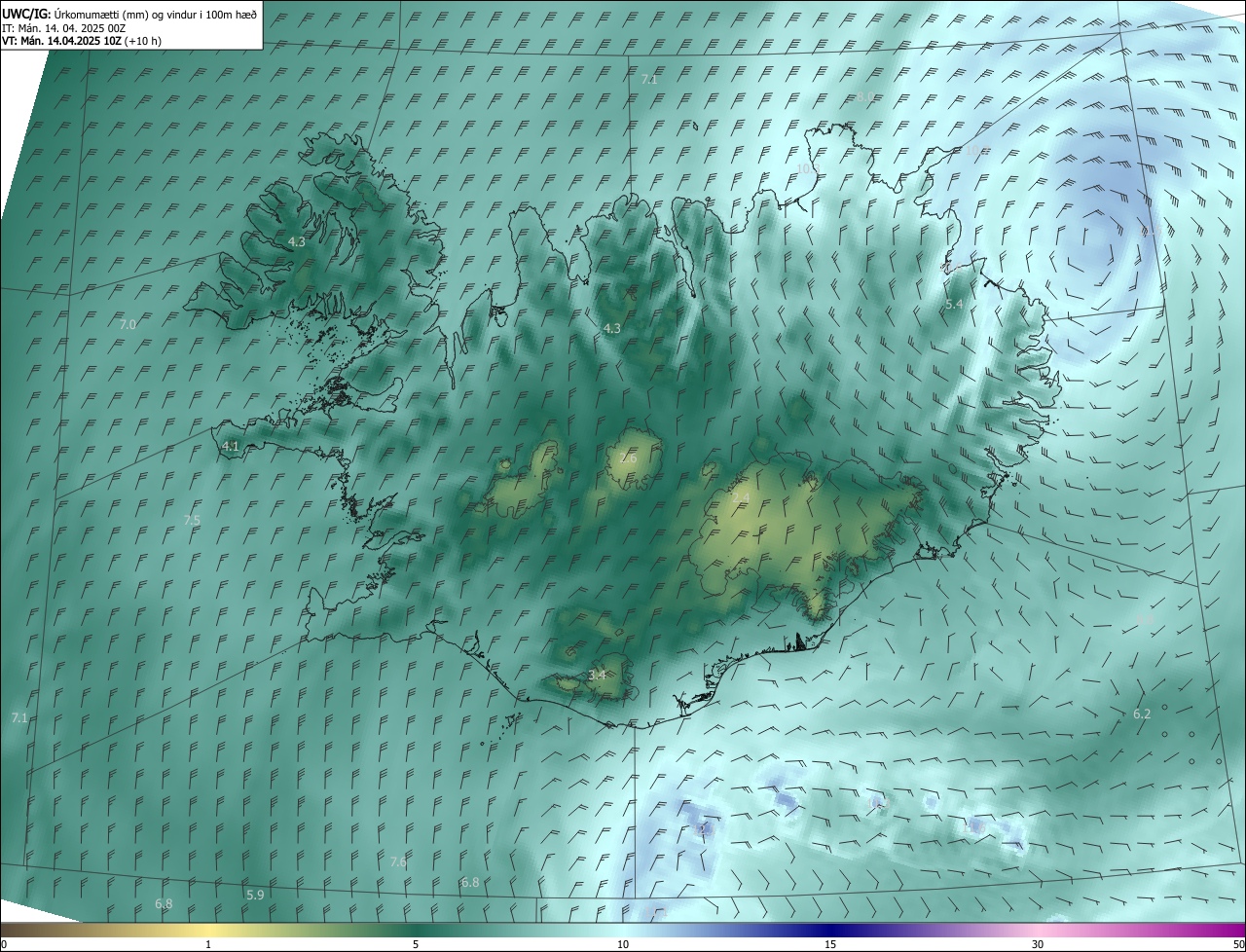Click the 15 tick label on the color scale
This screenshot has height=952, width=1246.
(x=830, y=944)
